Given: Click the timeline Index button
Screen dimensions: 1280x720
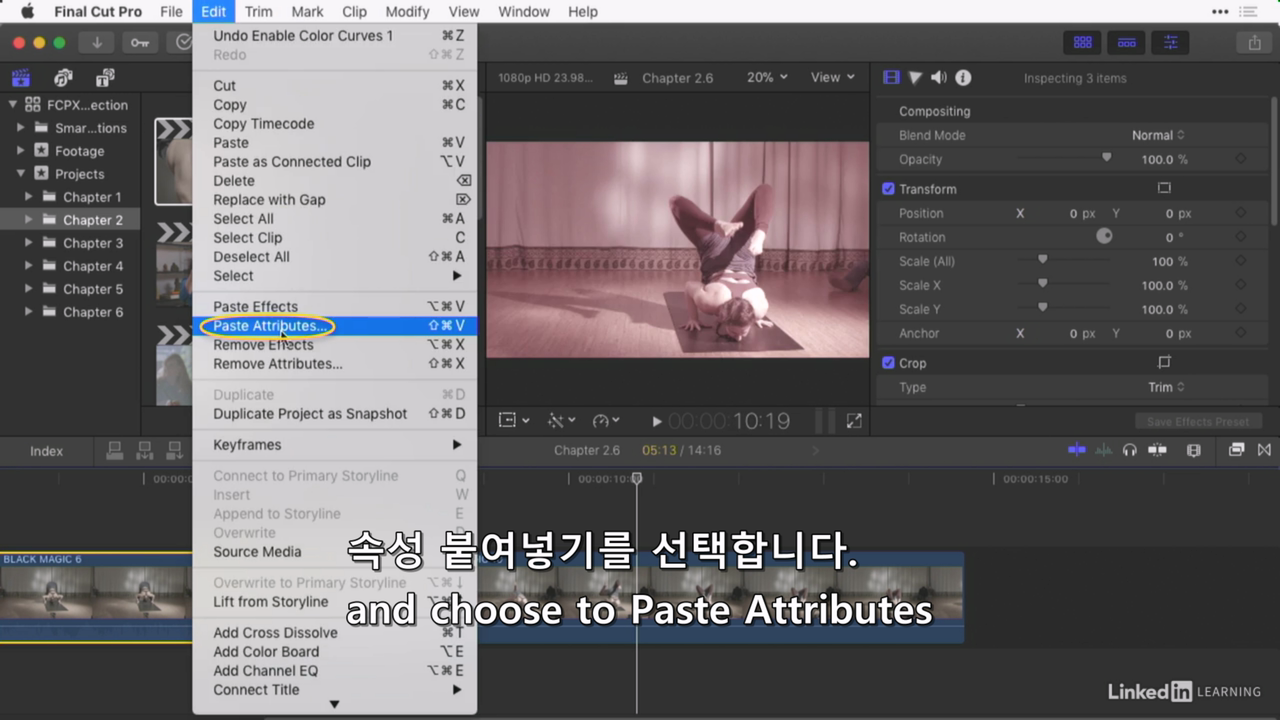Looking at the screenshot, I should point(46,451).
